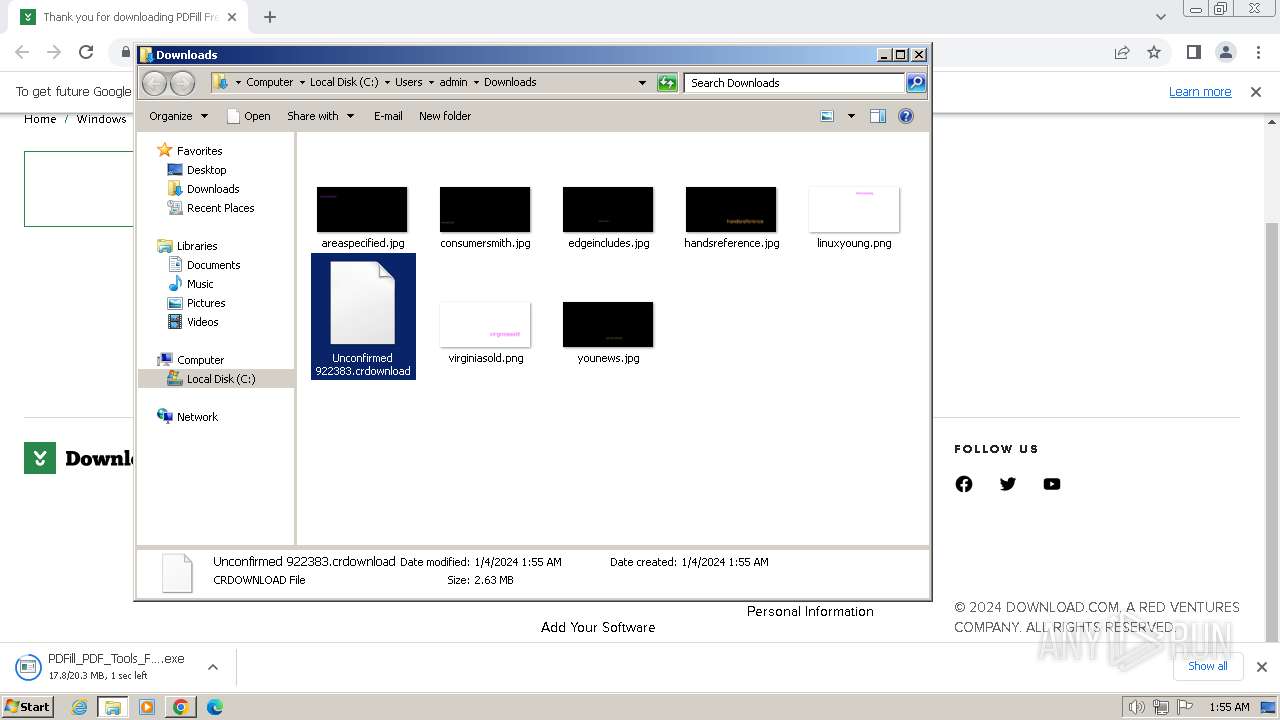Expand the view options dropdown arrow
The width and height of the screenshot is (1280, 720).
tap(851, 116)
